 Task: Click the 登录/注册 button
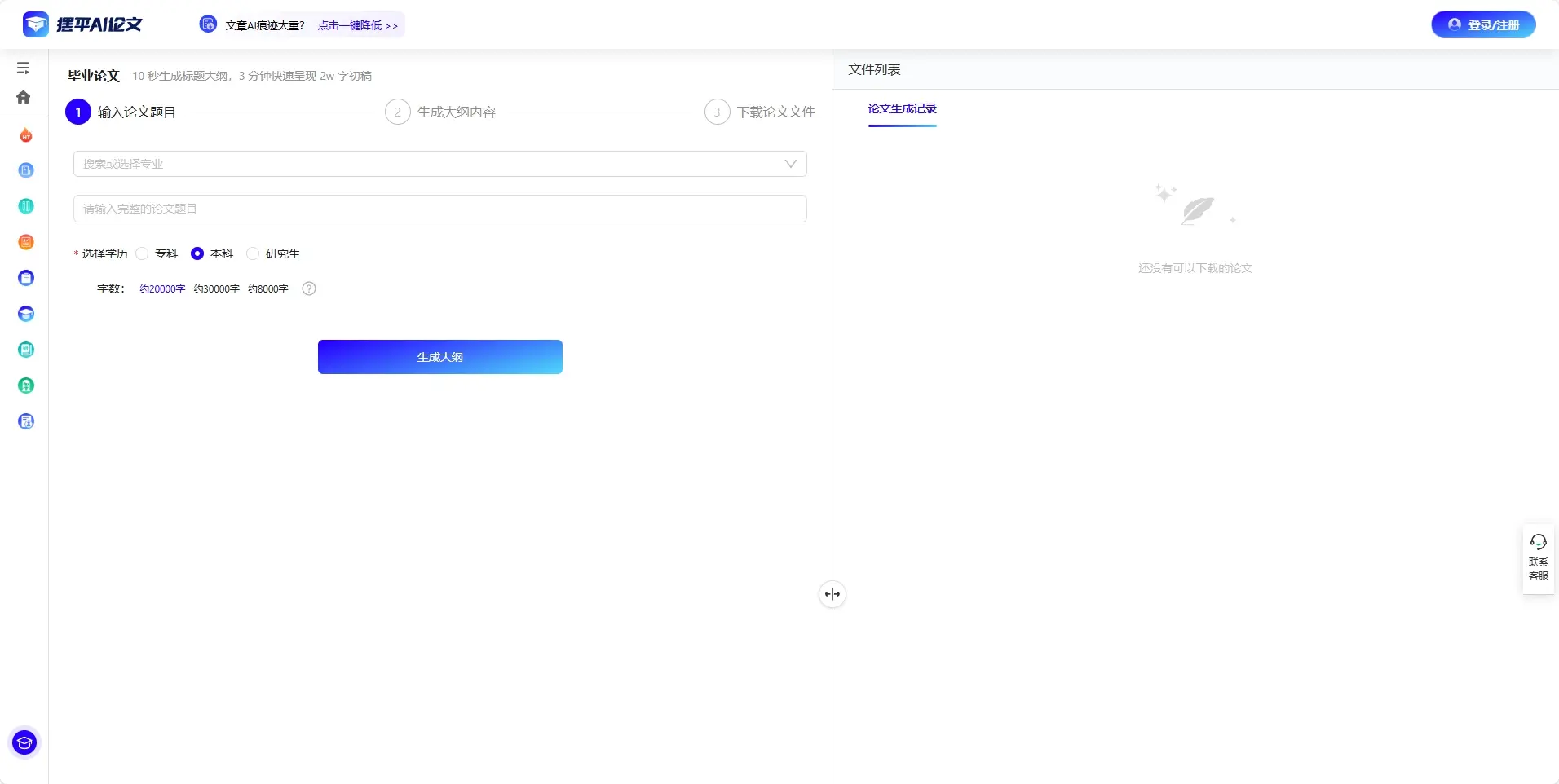pyautogui.click(x=1483, y=25)
